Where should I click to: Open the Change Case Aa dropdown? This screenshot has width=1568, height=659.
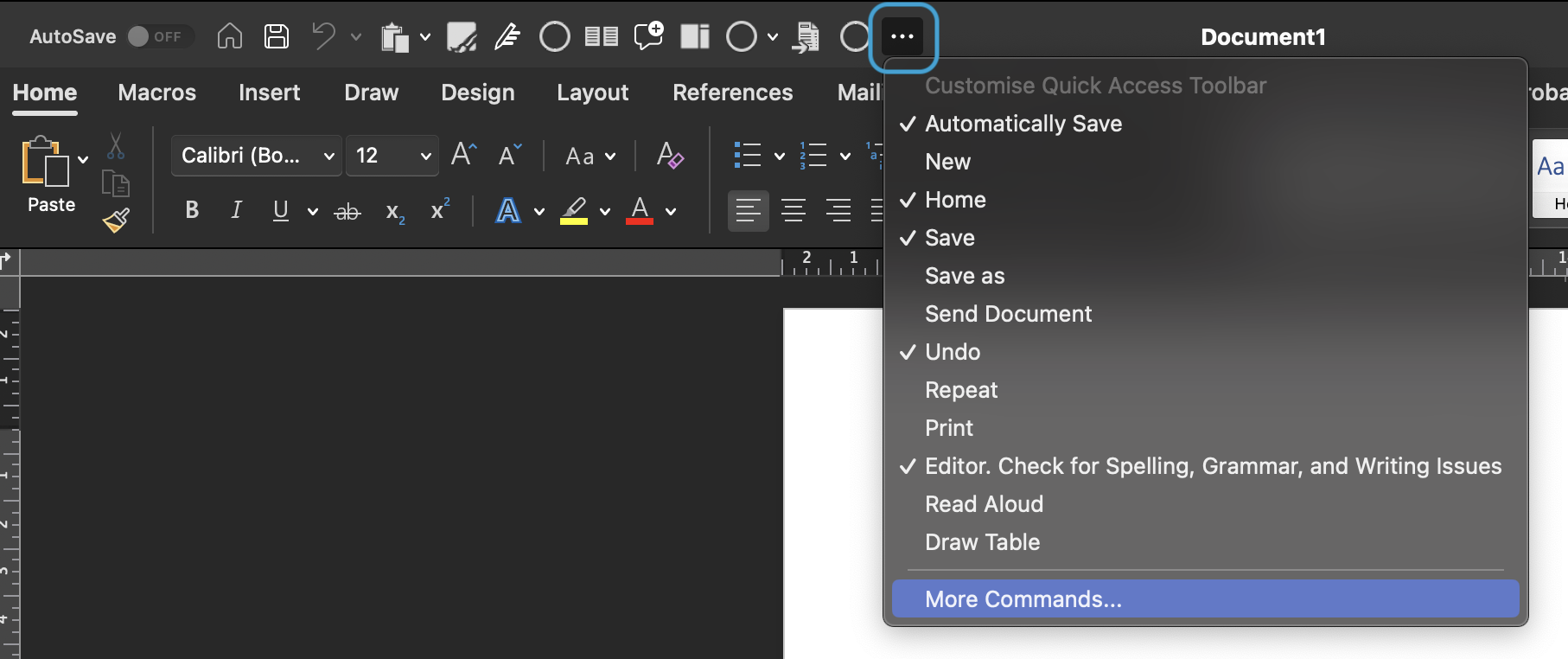click(590, 157)
